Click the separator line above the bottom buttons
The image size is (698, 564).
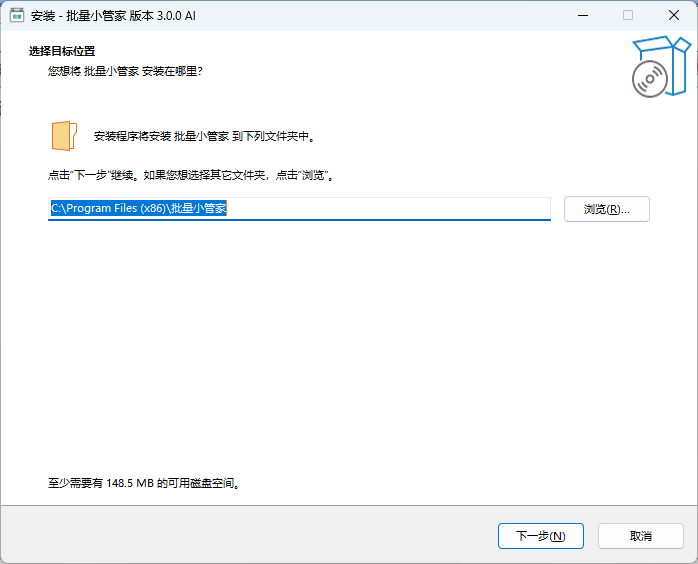tap(349, 505)
